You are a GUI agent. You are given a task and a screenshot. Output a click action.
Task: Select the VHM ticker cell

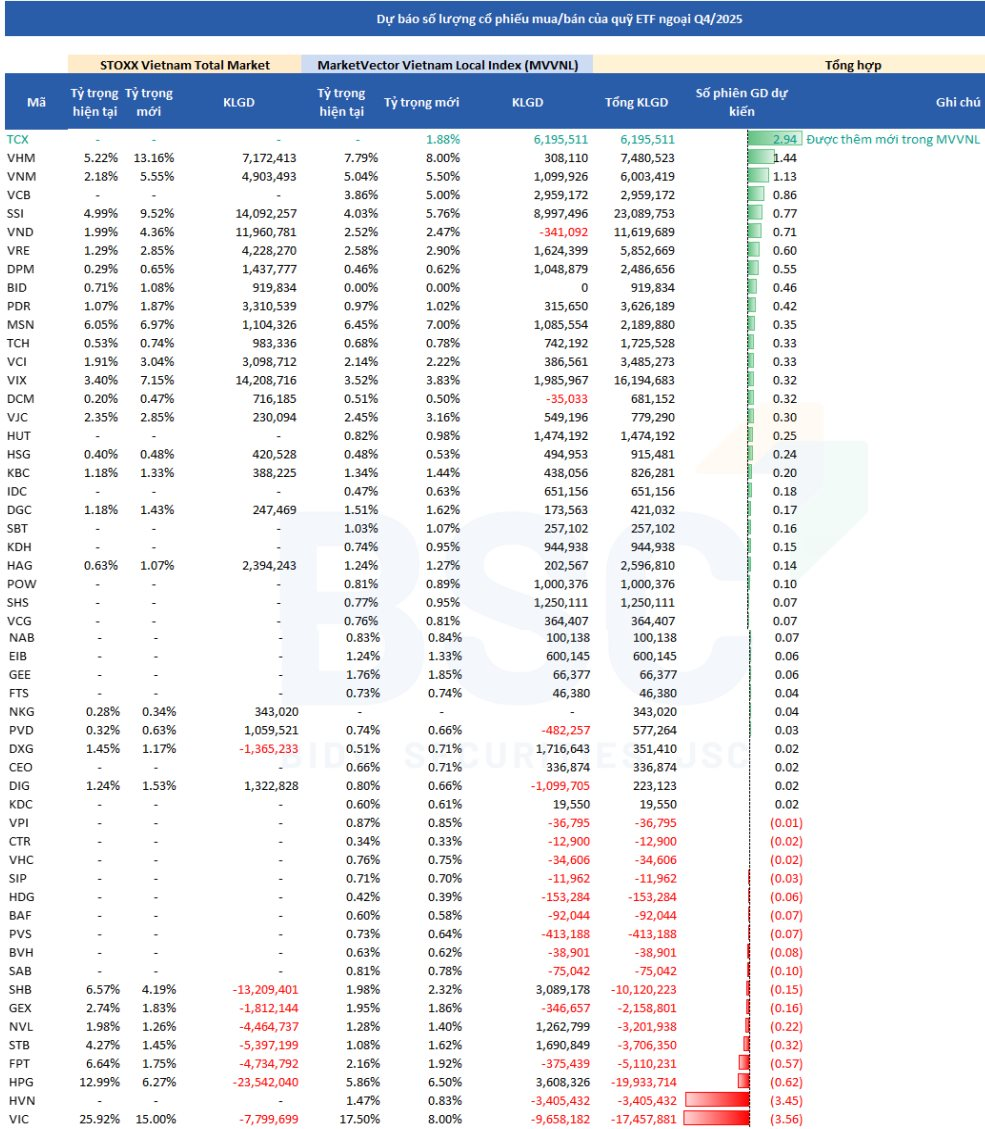(20, 158)
